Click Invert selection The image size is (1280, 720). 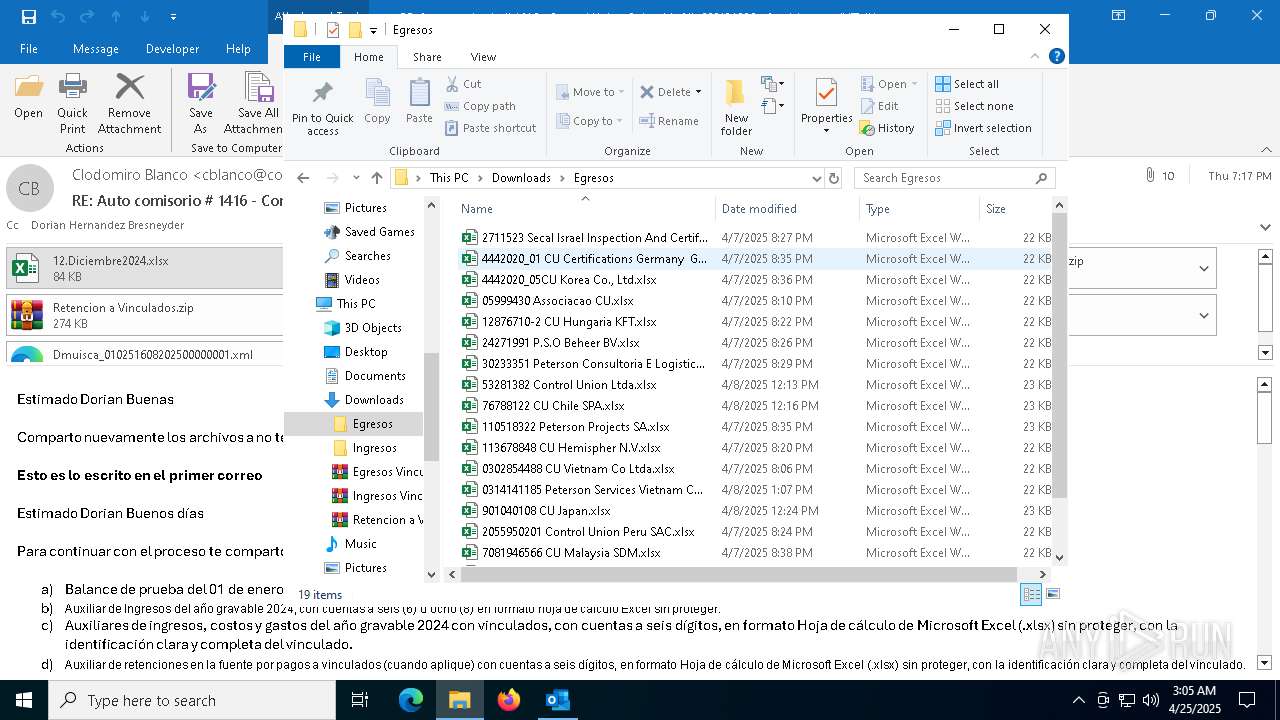983,128
